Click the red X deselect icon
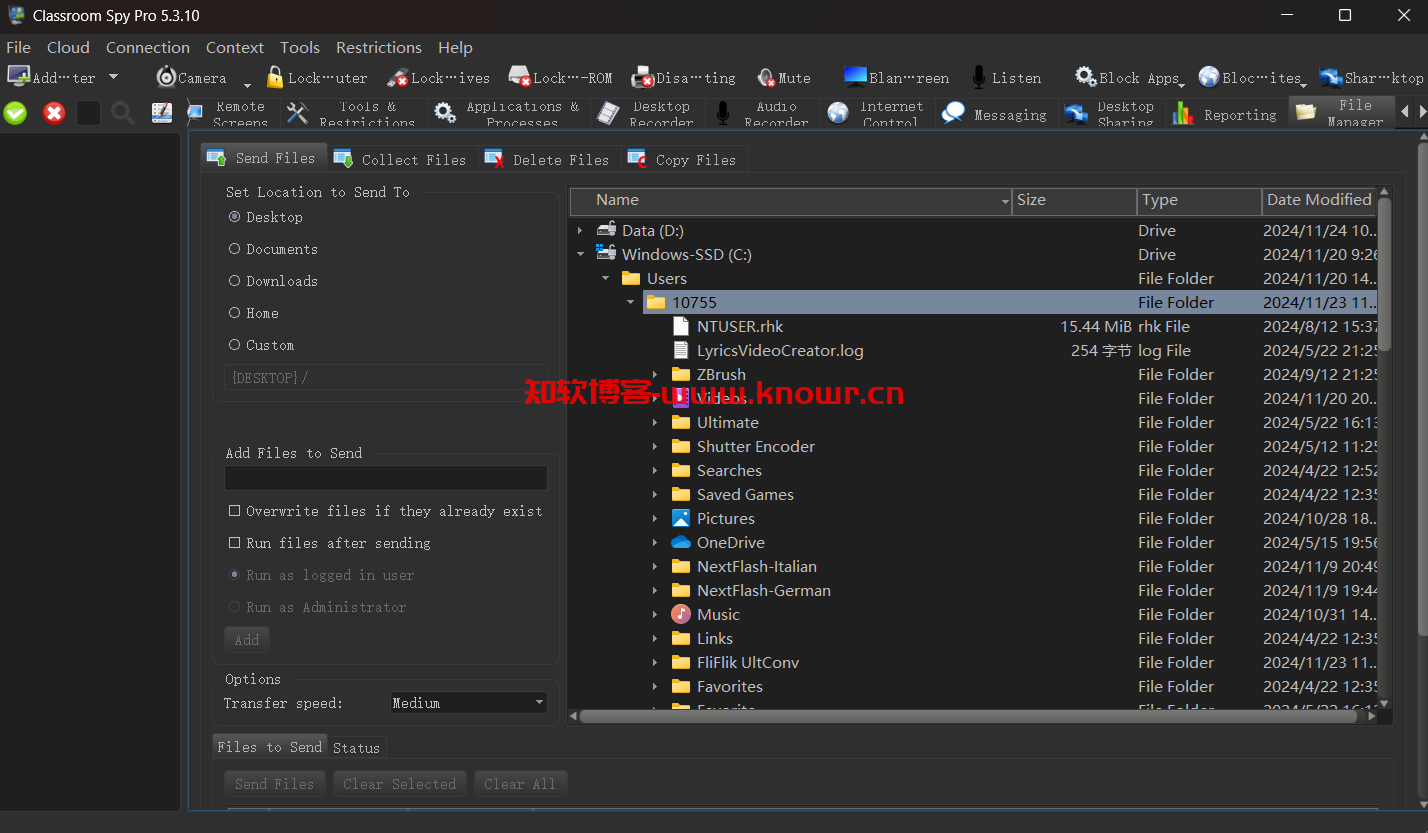This screenshot has width=1428, height=833. coord(54,113)
